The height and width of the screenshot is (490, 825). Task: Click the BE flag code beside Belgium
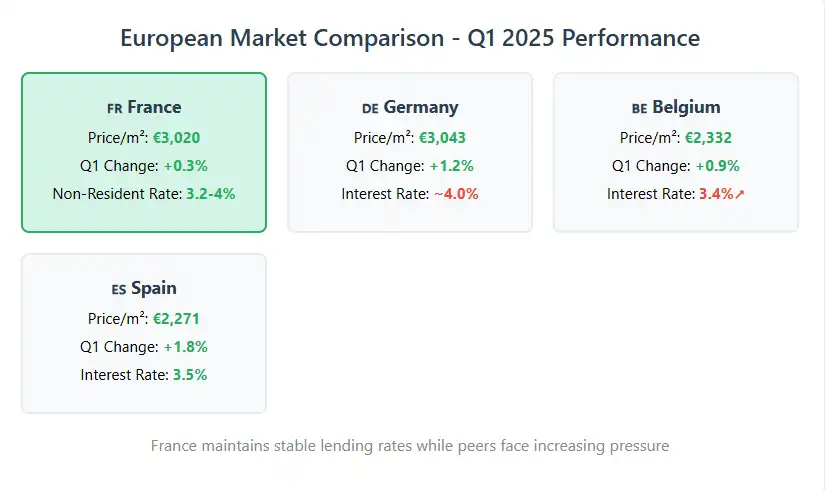(639, 108)
